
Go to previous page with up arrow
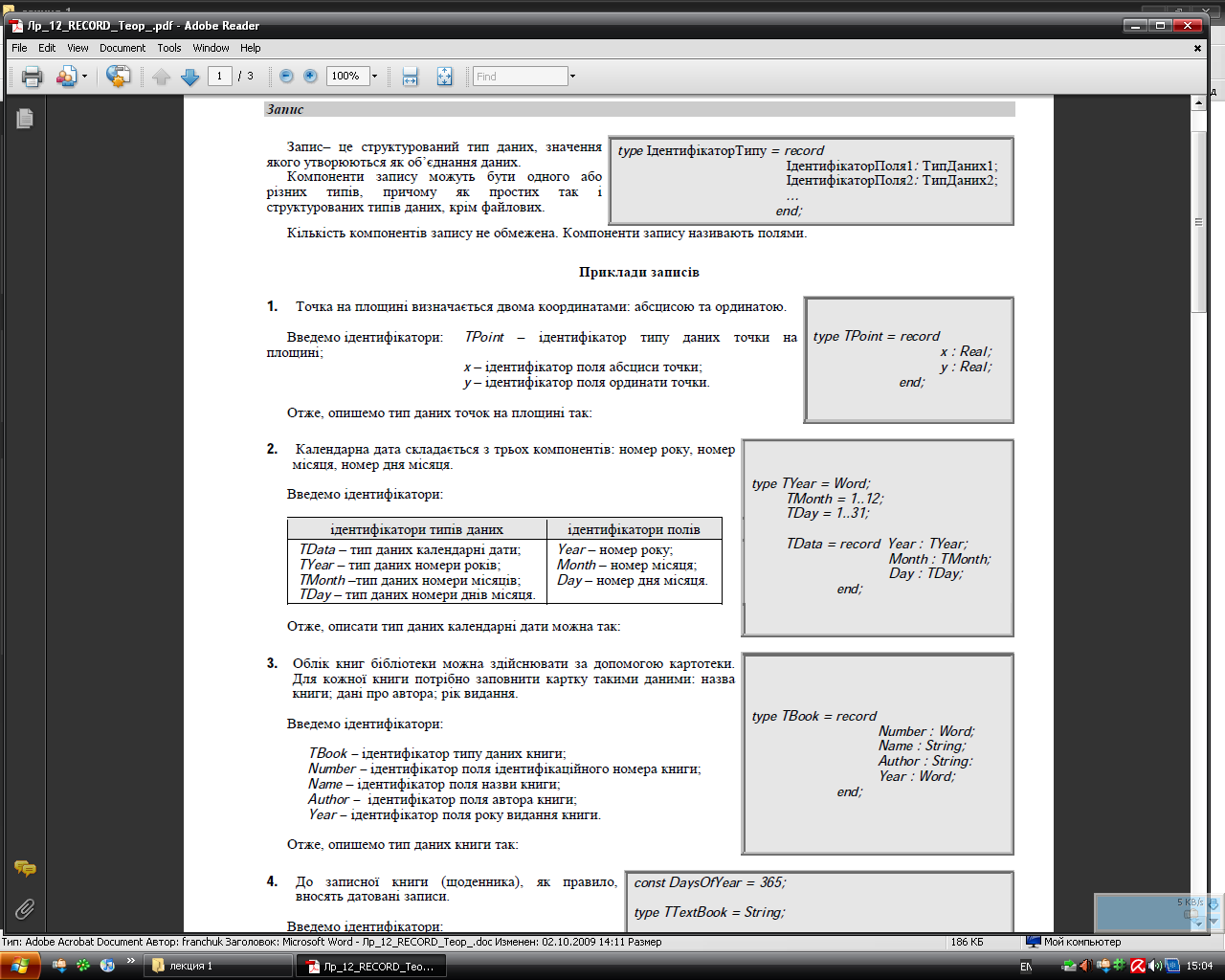(161, 77)
